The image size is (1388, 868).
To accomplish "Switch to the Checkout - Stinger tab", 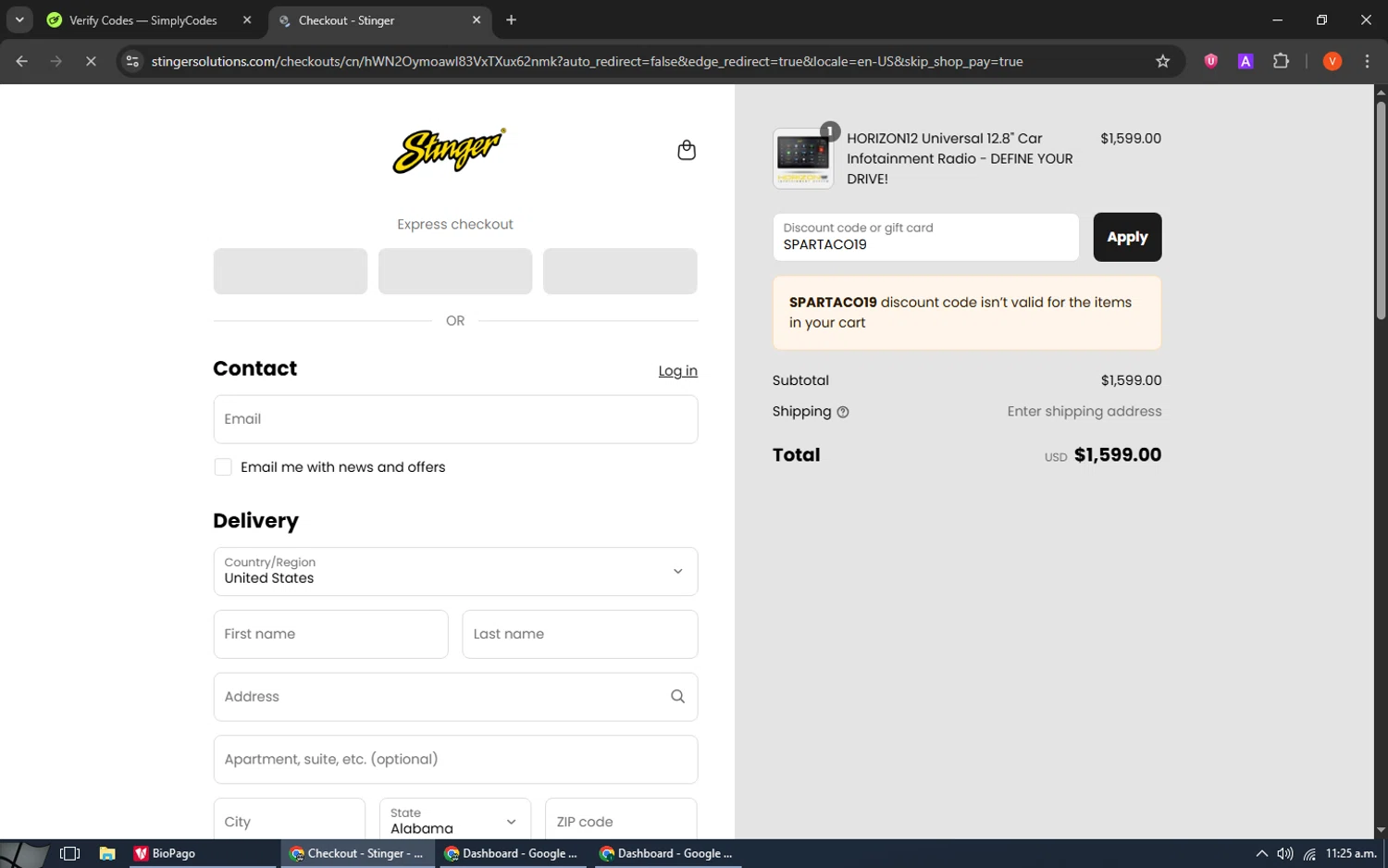I will tap(379, 19).
